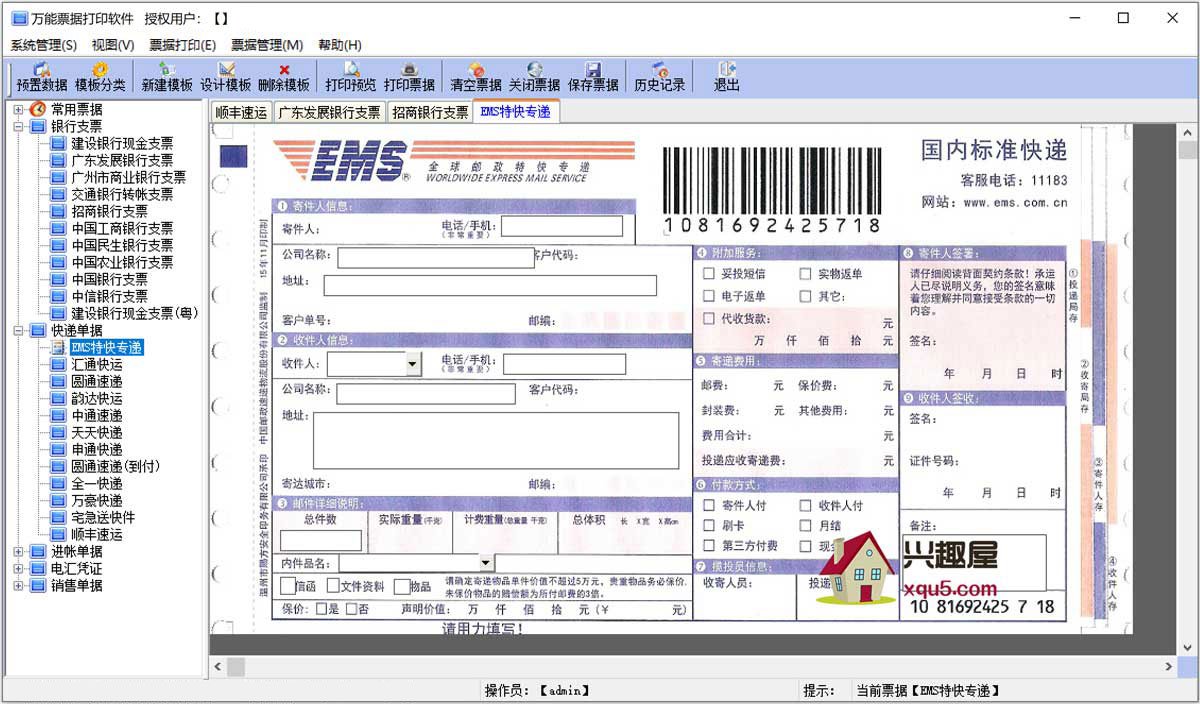Select 中国民生银行支票 in the tree

[122, 245]
